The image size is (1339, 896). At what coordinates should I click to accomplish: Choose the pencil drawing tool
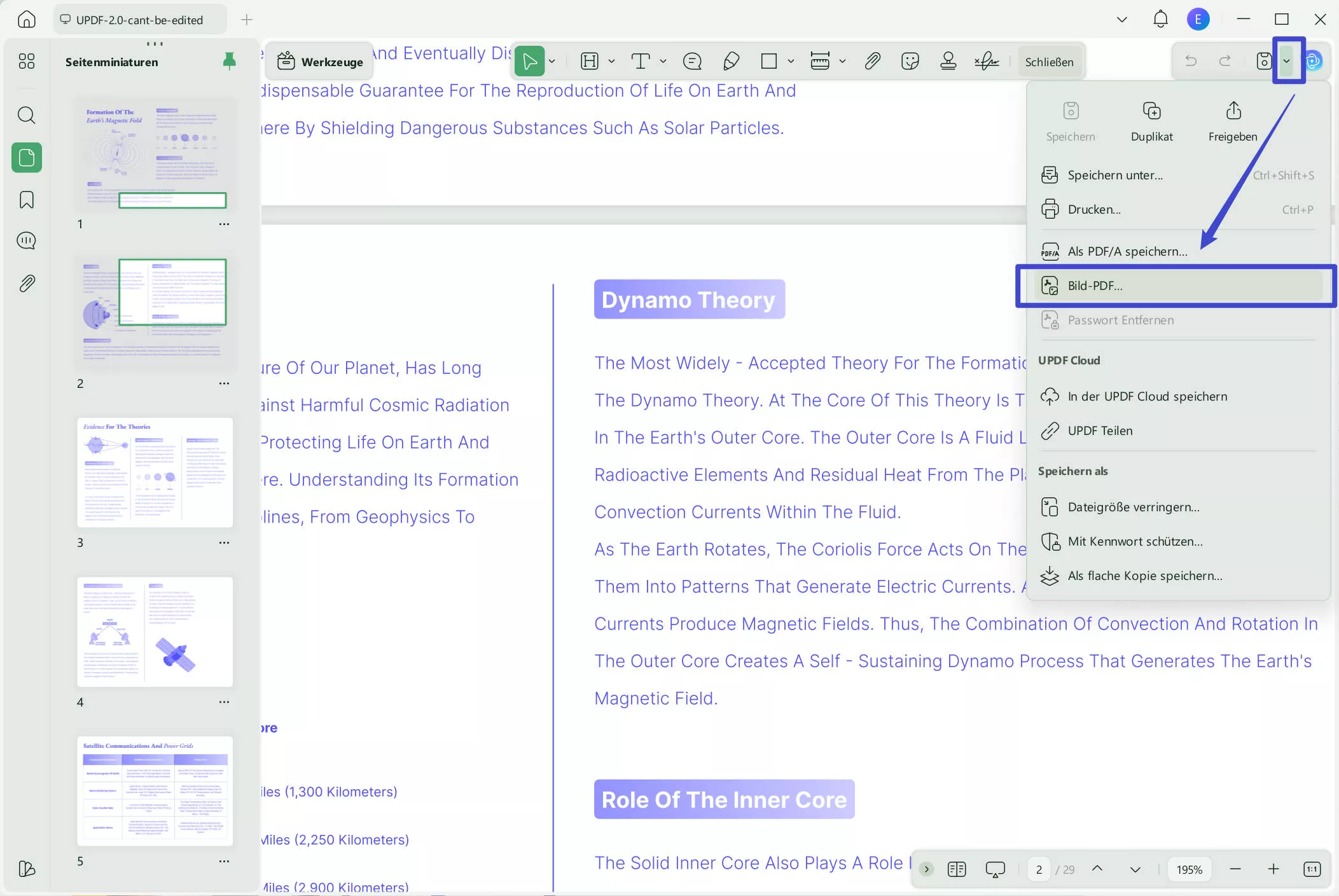(x=731, y=61)
